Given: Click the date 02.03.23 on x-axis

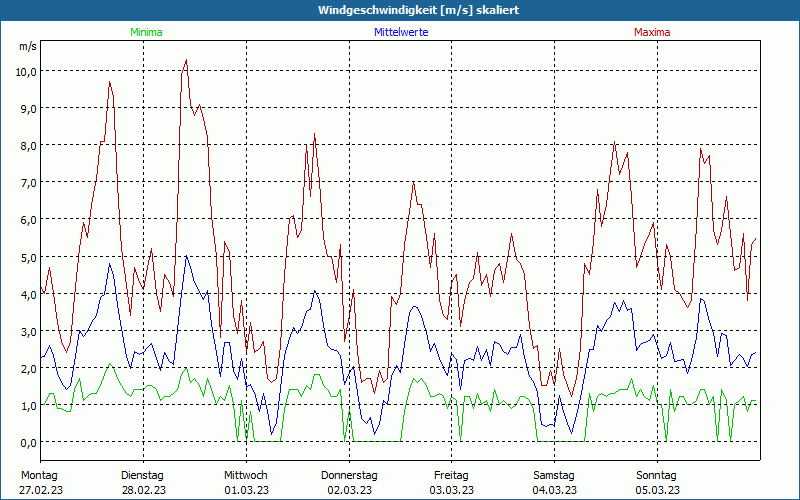Looking at the screenshot, I should pos(349,490).
